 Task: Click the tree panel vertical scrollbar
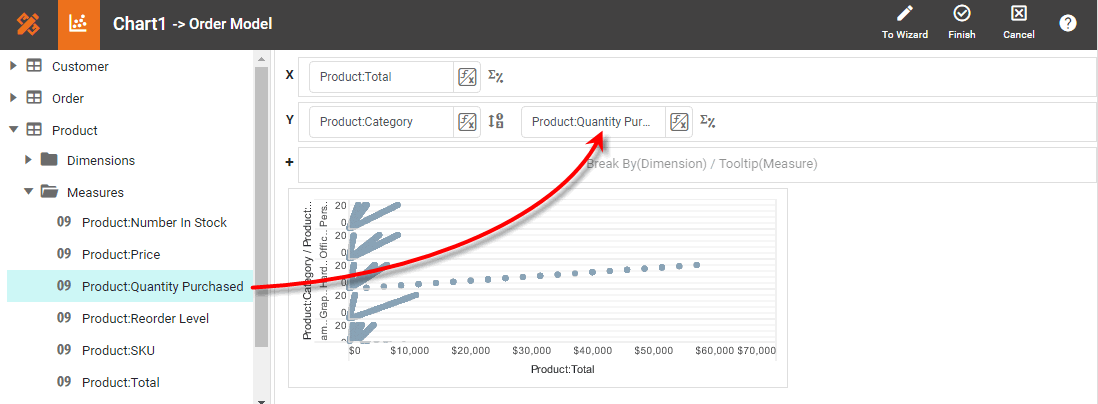pyautogui.click(x=262, y=200)
